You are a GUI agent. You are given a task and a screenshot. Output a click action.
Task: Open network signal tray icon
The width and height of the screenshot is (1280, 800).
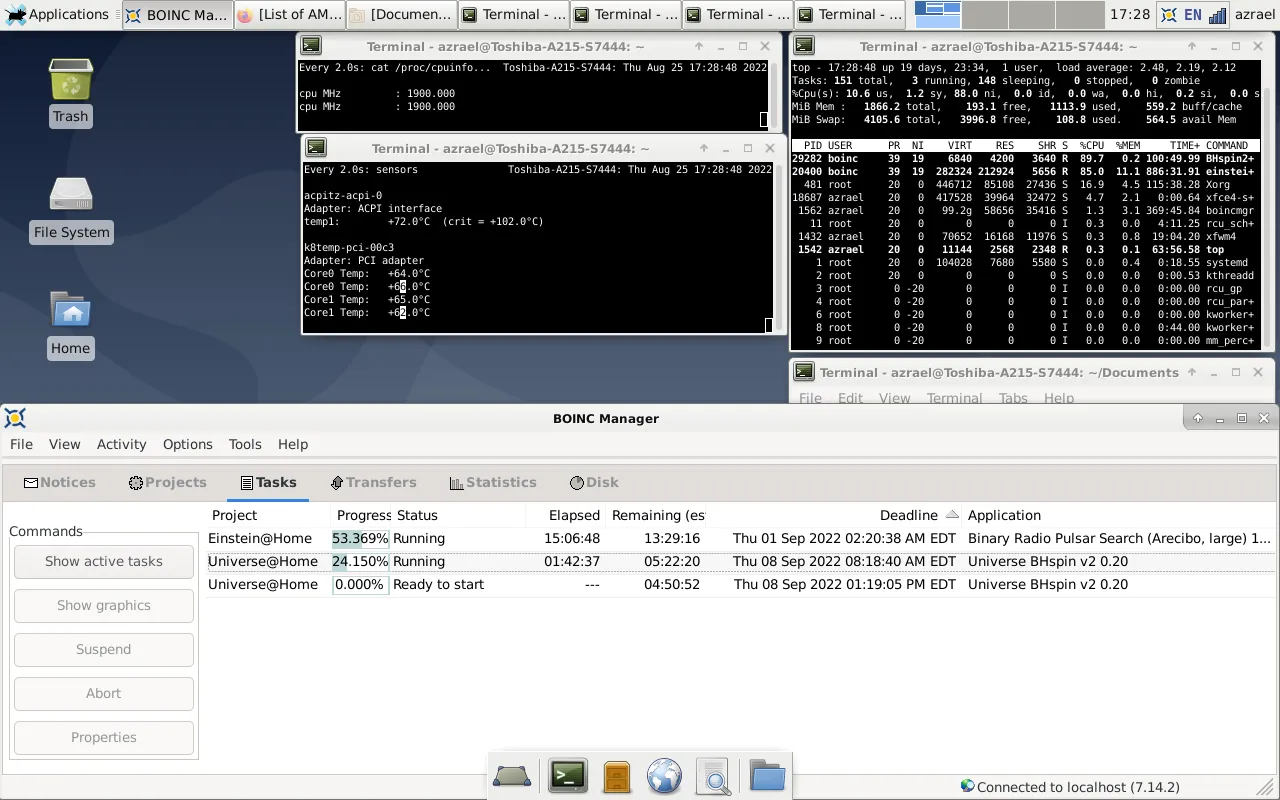click(1218, 15)
